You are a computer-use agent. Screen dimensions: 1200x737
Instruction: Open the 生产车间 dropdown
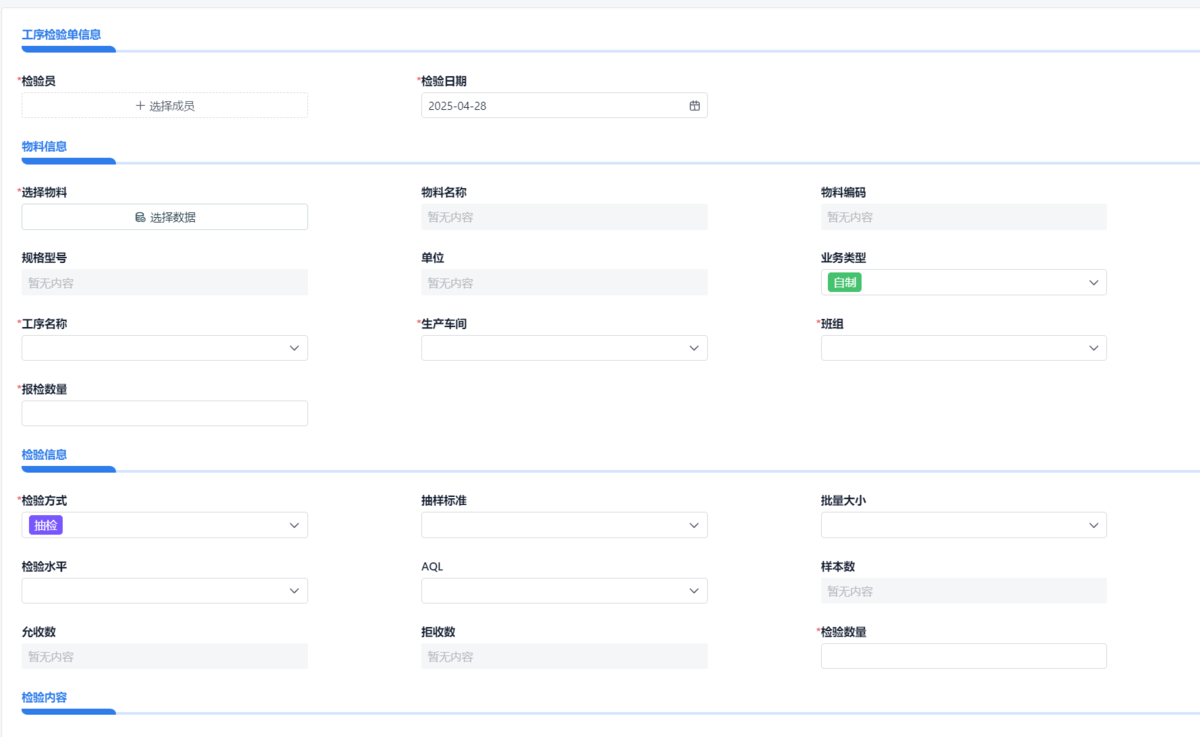point(694,348)
